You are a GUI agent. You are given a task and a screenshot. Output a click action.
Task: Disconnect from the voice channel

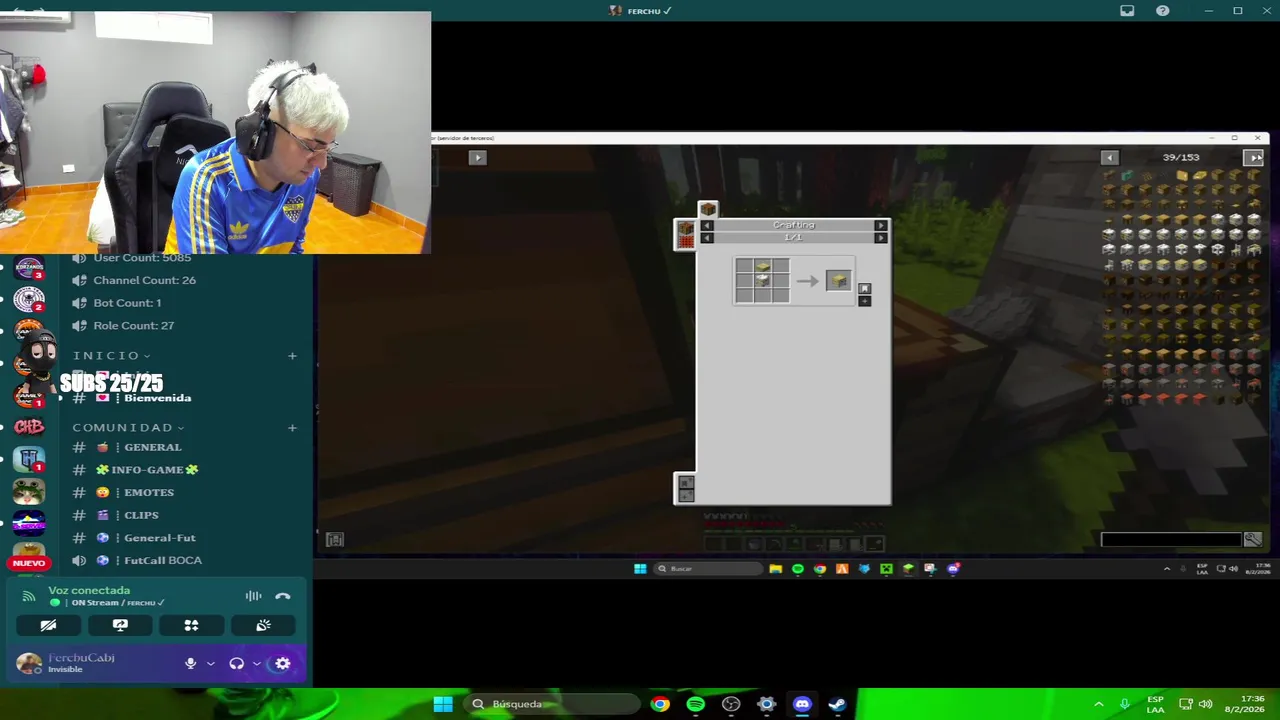click(x=283, y=596)
